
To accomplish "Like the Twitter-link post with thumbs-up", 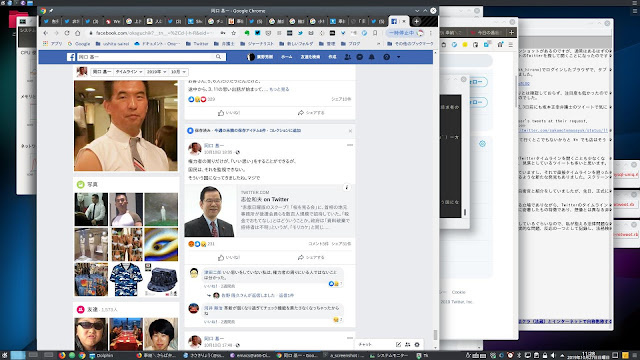I will [x=229, y=258].
